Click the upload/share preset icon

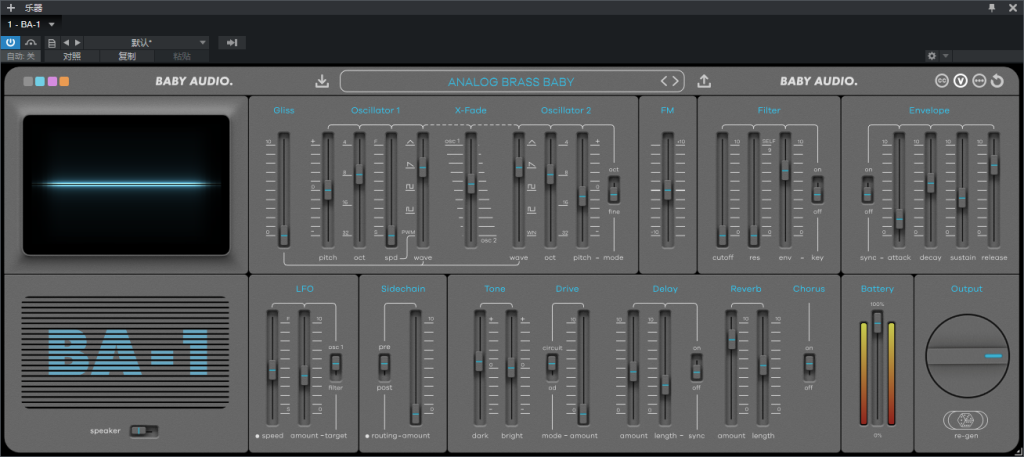703,82
